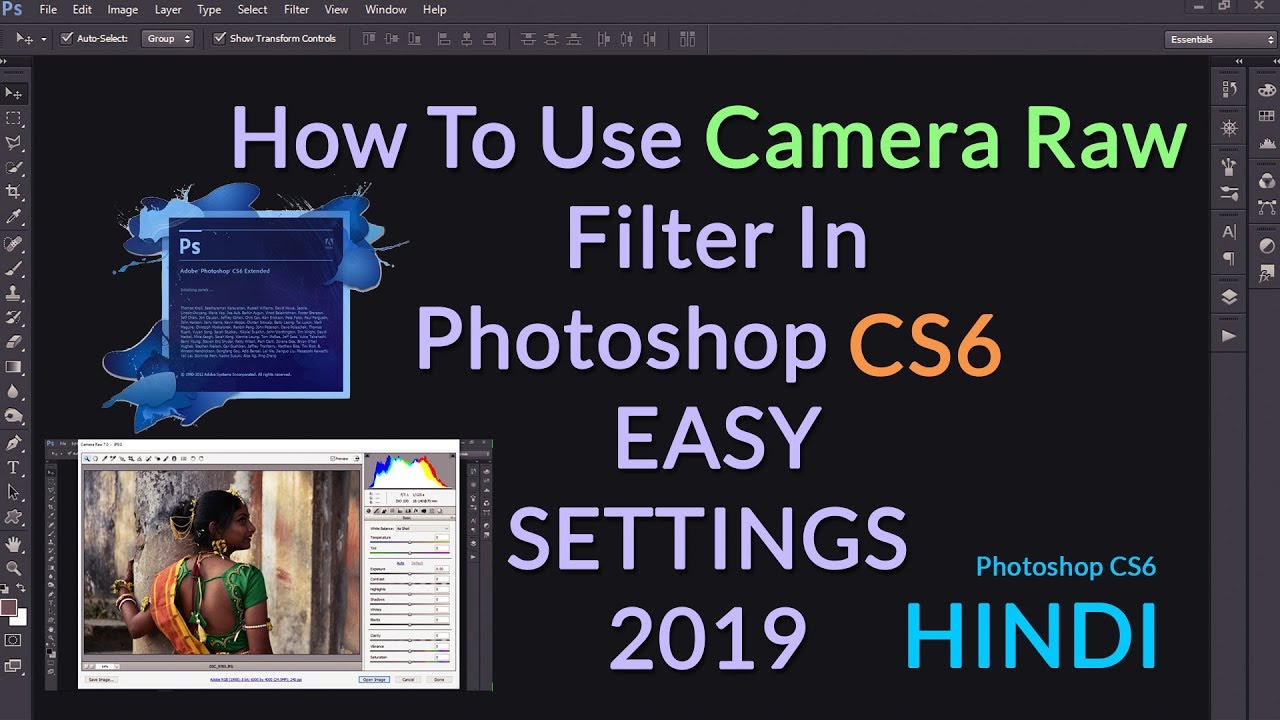Open the Adjustments panel icon
This screenshot has width=1280, height=720.
coord(1267,246)
